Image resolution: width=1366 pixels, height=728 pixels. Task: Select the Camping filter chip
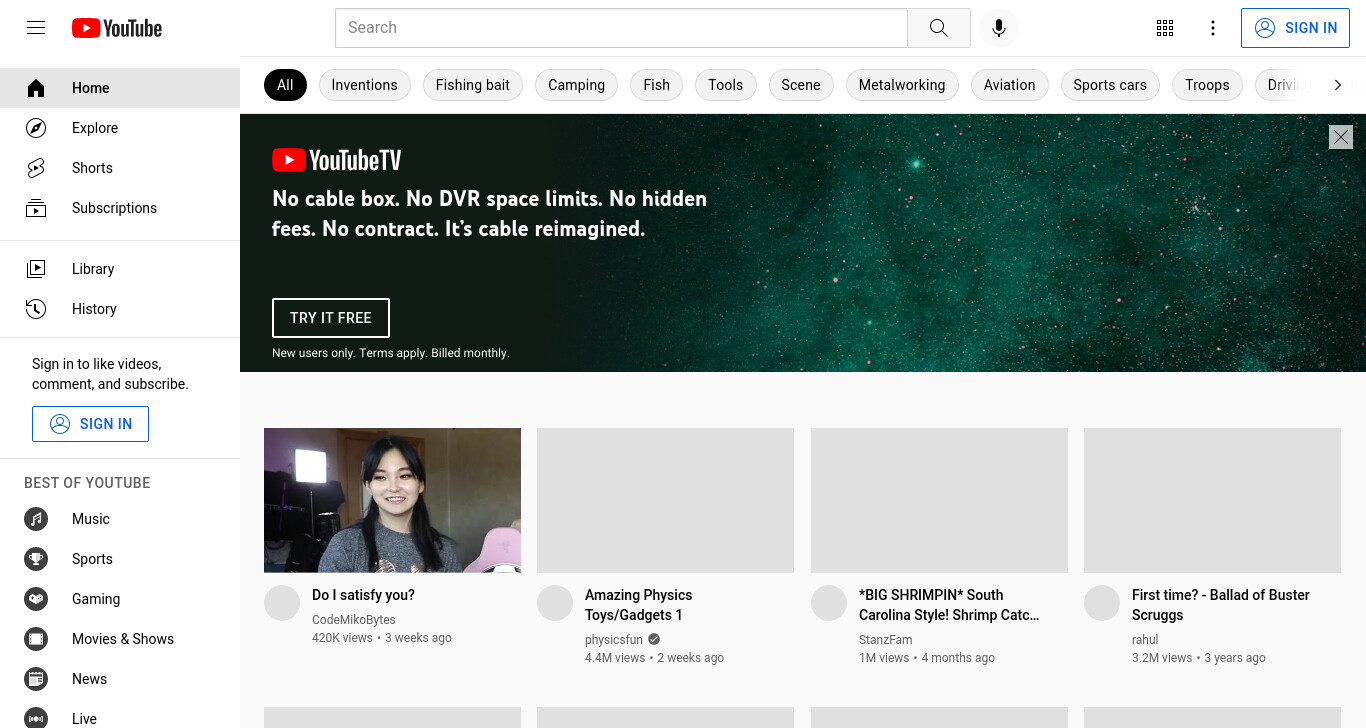pyautogui.click(x=576, y=85)
